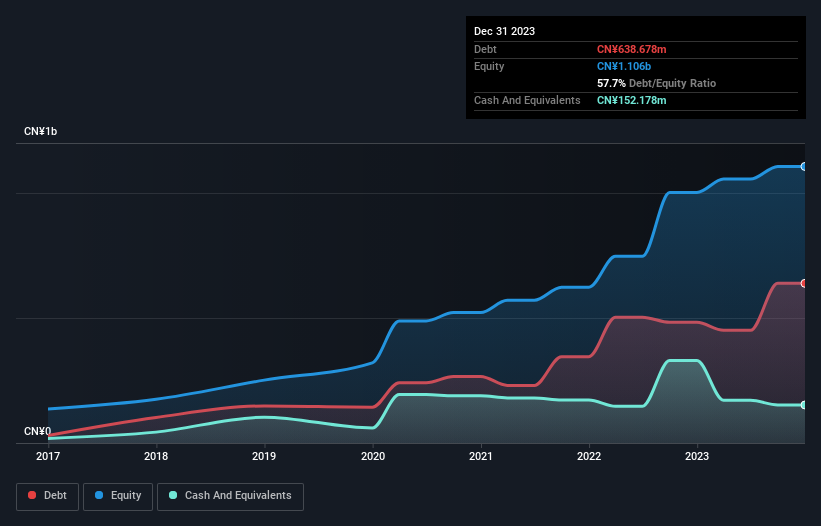
Task: Toggle the Cash And Equivalents legend button
Action: coord(230,496)
